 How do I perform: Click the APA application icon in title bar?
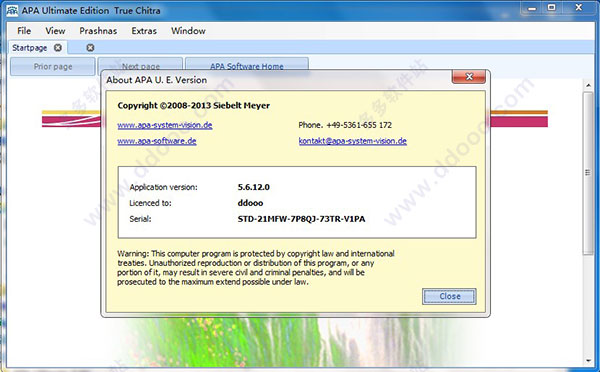12,10
